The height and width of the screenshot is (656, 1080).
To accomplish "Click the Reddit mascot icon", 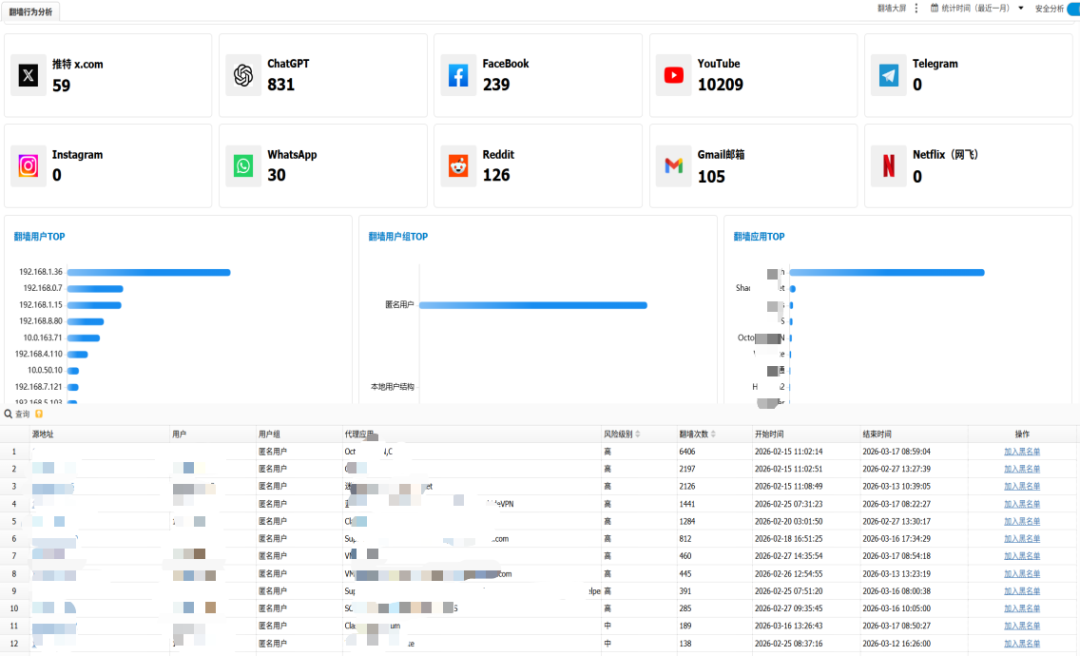I will point(458,166).
